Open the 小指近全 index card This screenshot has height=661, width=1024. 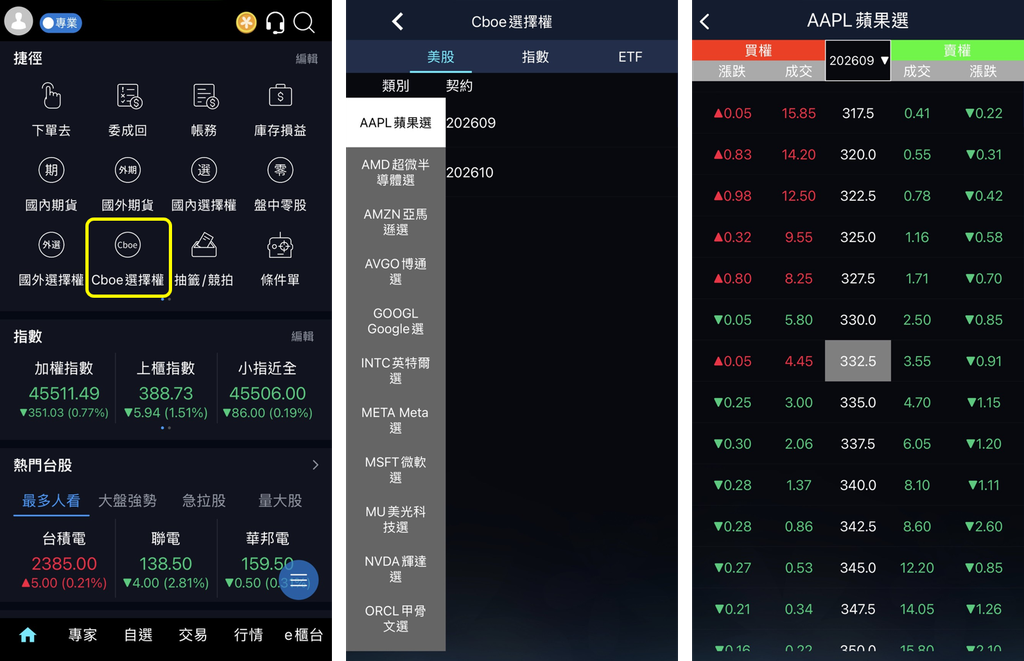(268, 390)
